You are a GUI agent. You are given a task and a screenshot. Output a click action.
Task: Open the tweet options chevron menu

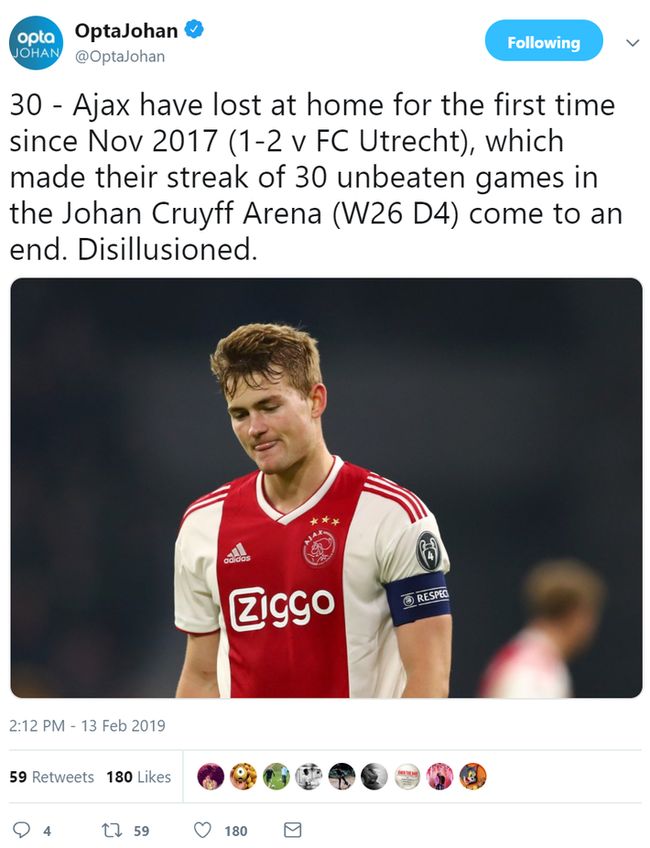click(632, 43)
